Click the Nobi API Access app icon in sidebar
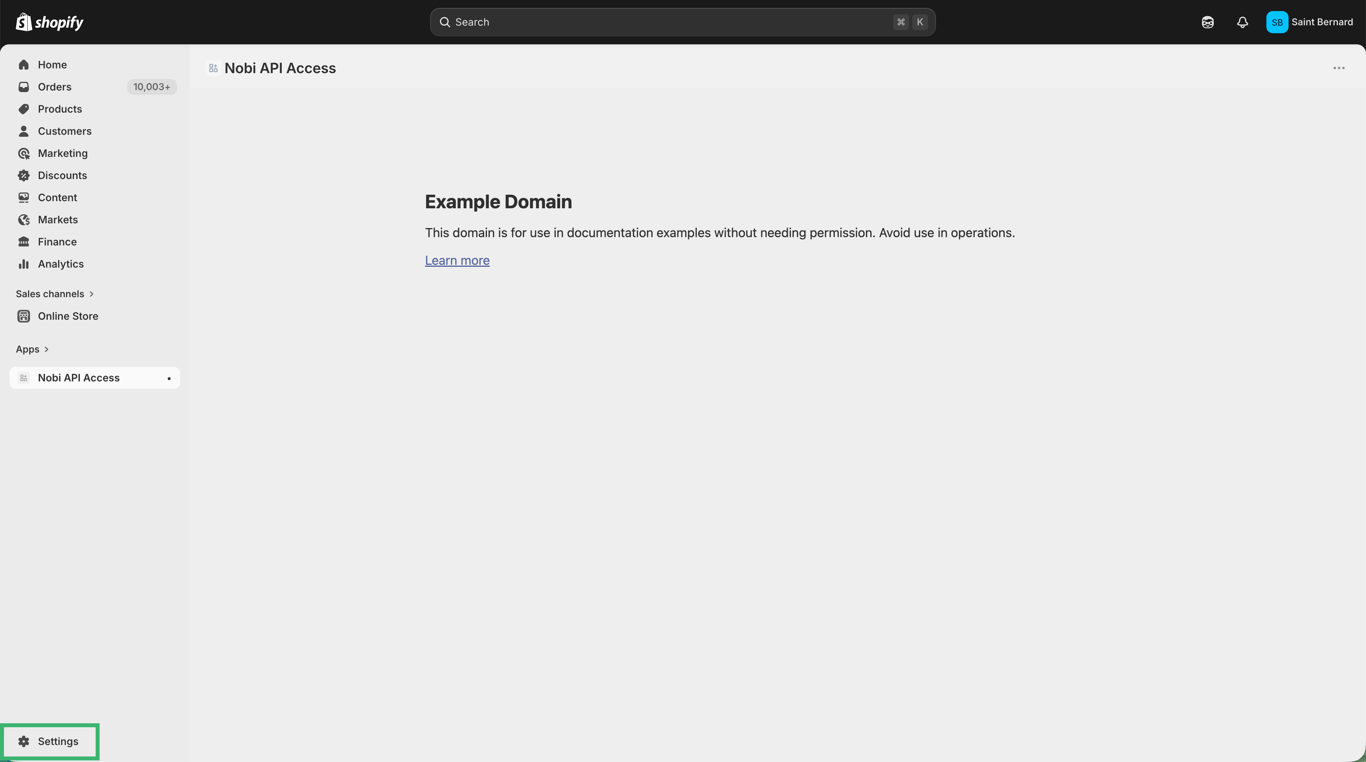The width and height of the screenshot is (1366, 762). [x=24, y=378]
